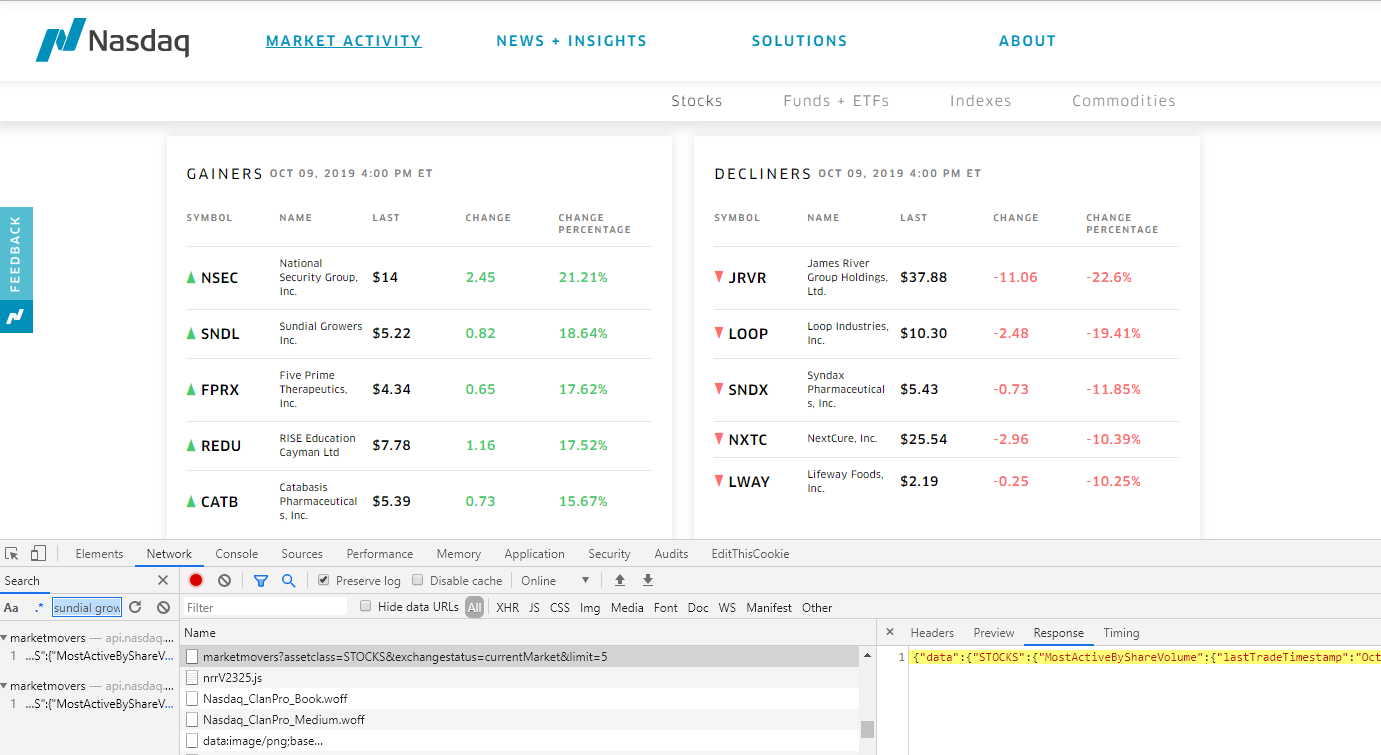Open the Application panel
The width and height of the screenshot is (1381, 755).
[x=534, y=554]
